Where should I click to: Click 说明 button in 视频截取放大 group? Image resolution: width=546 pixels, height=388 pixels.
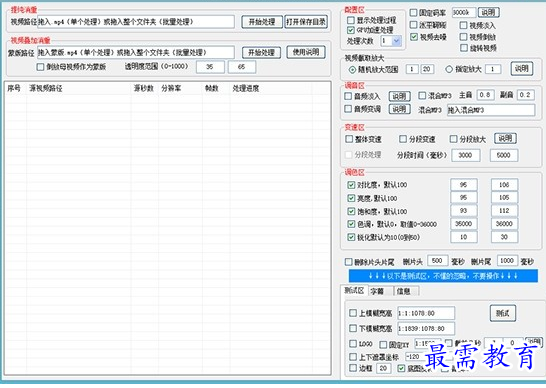tap(522, 69)
